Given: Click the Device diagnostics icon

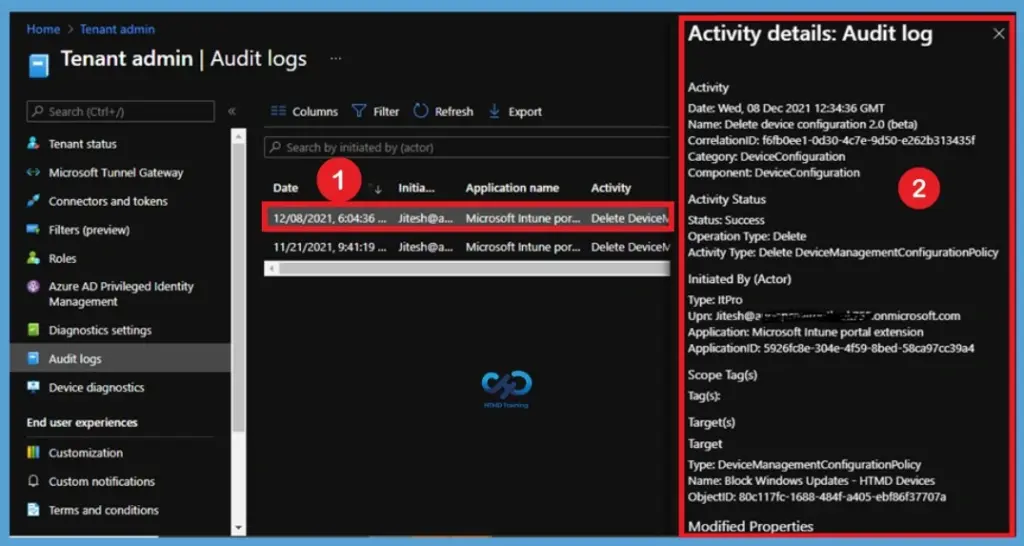Looking at the screenshot, I should pos(33,387).
